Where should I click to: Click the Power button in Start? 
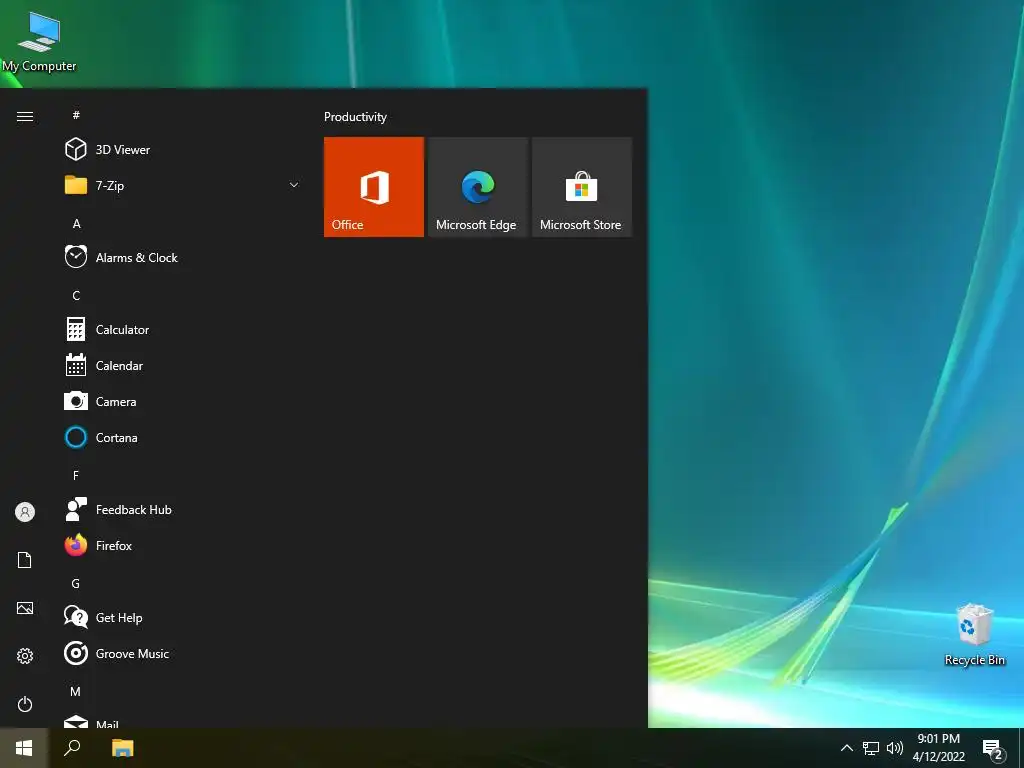point(25,704)
